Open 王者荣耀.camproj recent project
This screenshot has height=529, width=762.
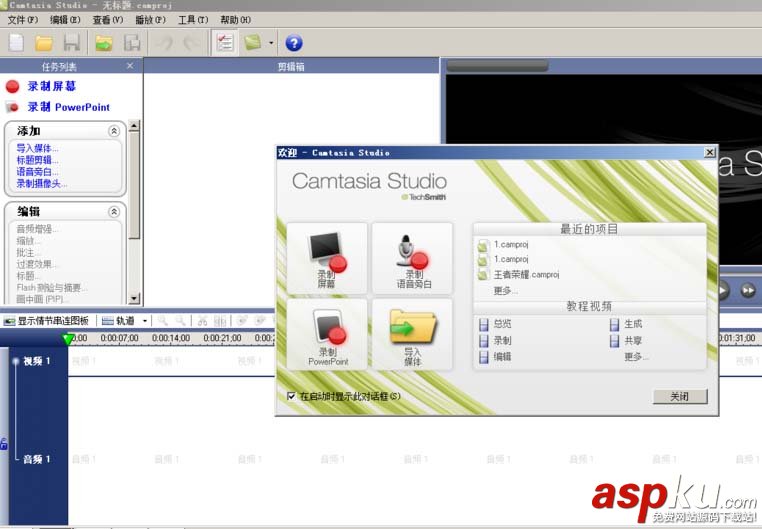526,274
